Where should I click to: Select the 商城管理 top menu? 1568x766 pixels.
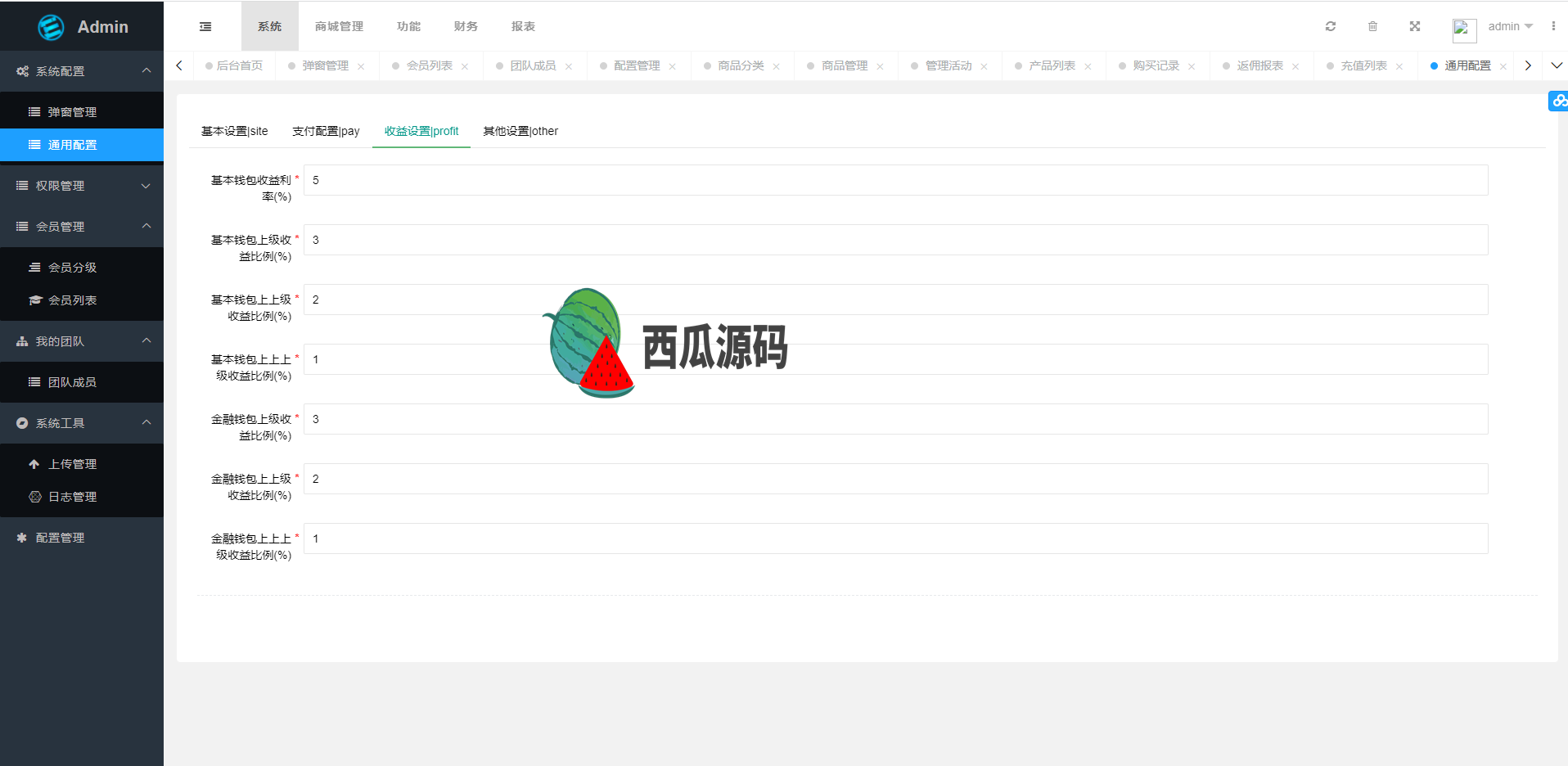point(340,26)
